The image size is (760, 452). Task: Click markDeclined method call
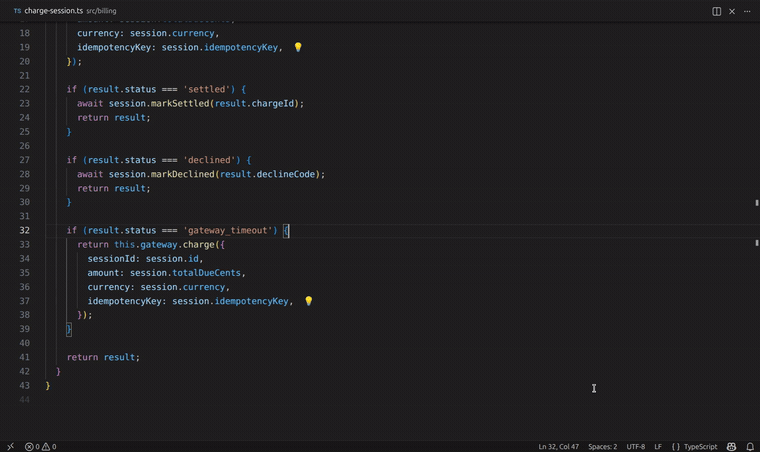pyautogui.click(x=183, y=174)
